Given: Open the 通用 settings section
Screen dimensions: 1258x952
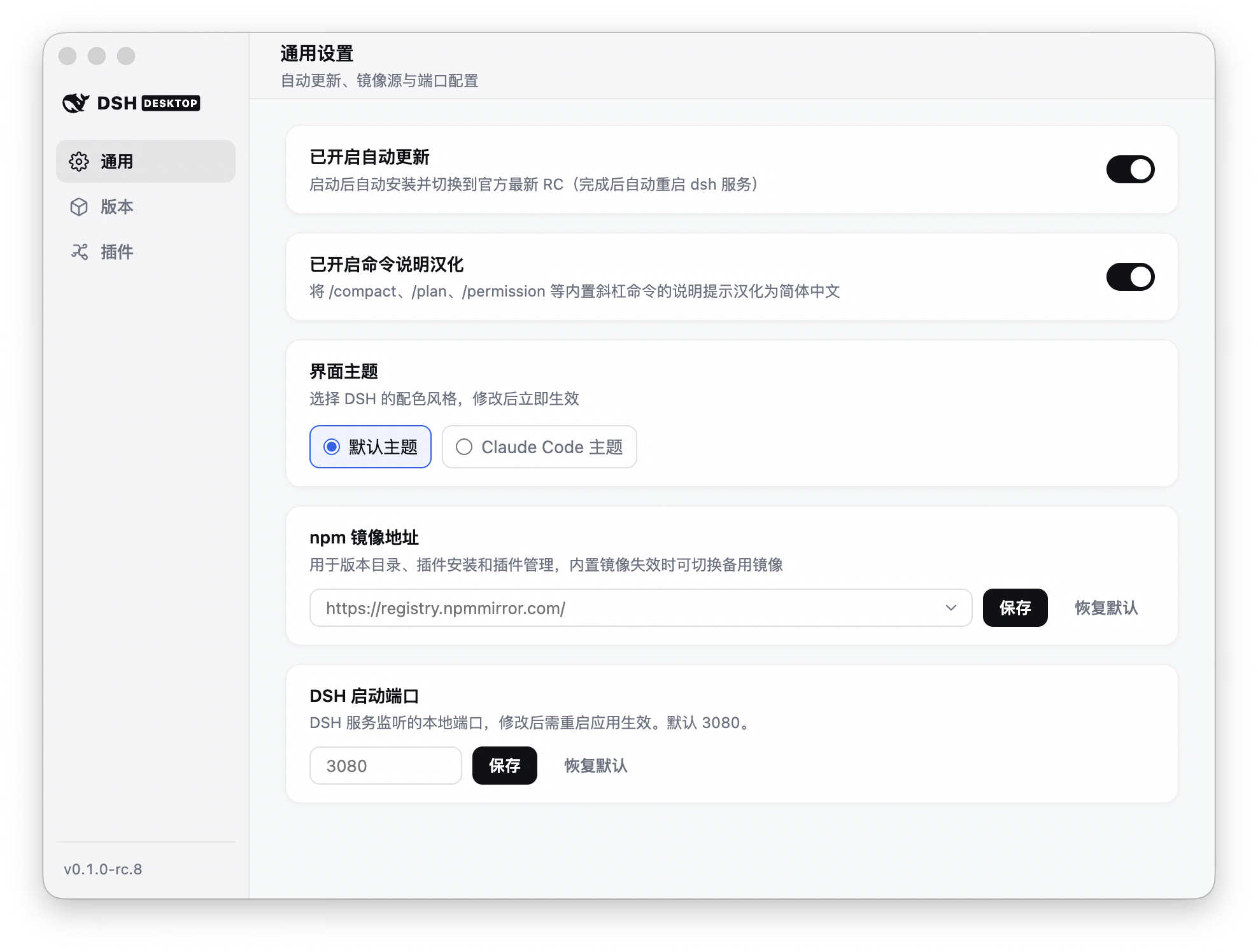Looking at the screenshot, I should coord(146,162).
